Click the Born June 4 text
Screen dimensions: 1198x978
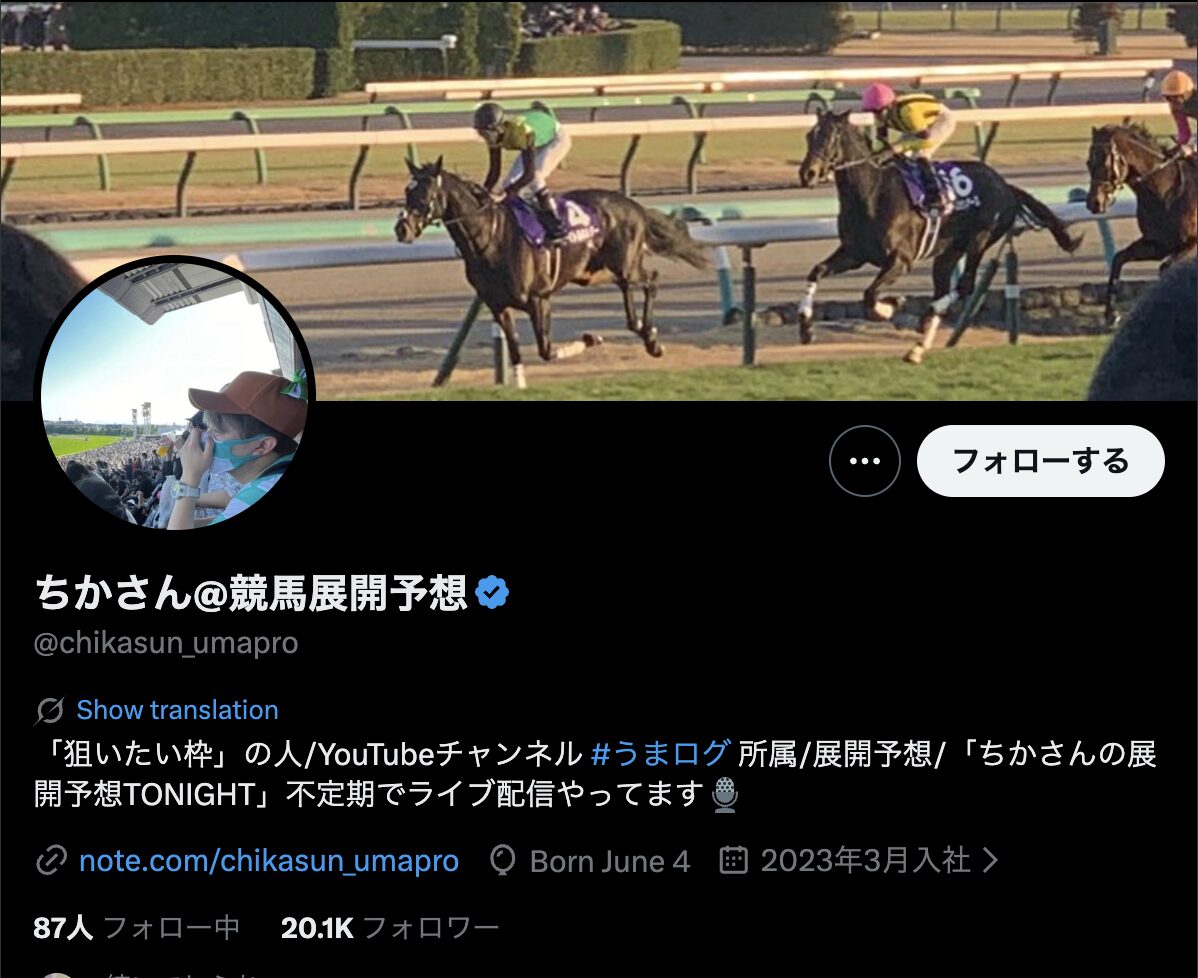(x=610, y=861)
